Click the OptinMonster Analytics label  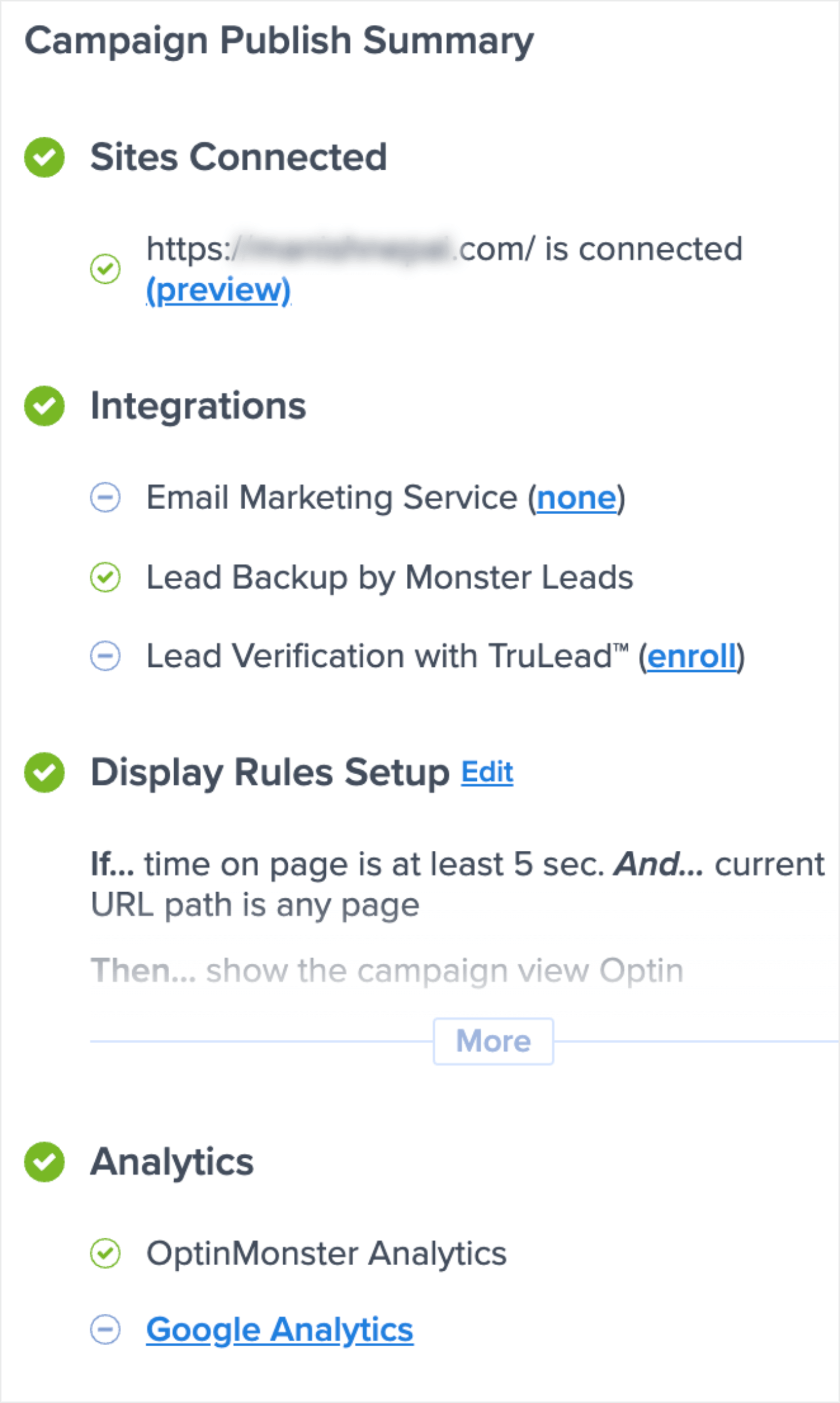(x=326, y=1253)
